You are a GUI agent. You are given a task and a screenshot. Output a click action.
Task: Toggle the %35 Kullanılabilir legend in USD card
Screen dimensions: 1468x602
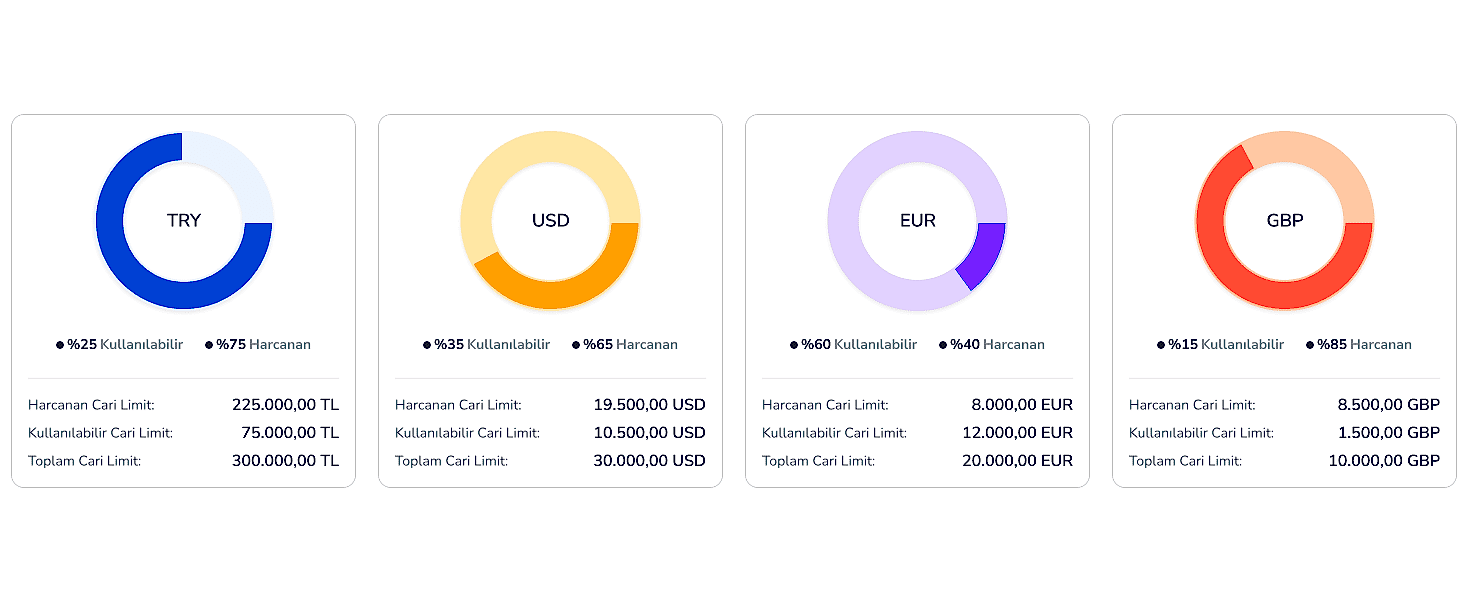pos(487,345)
